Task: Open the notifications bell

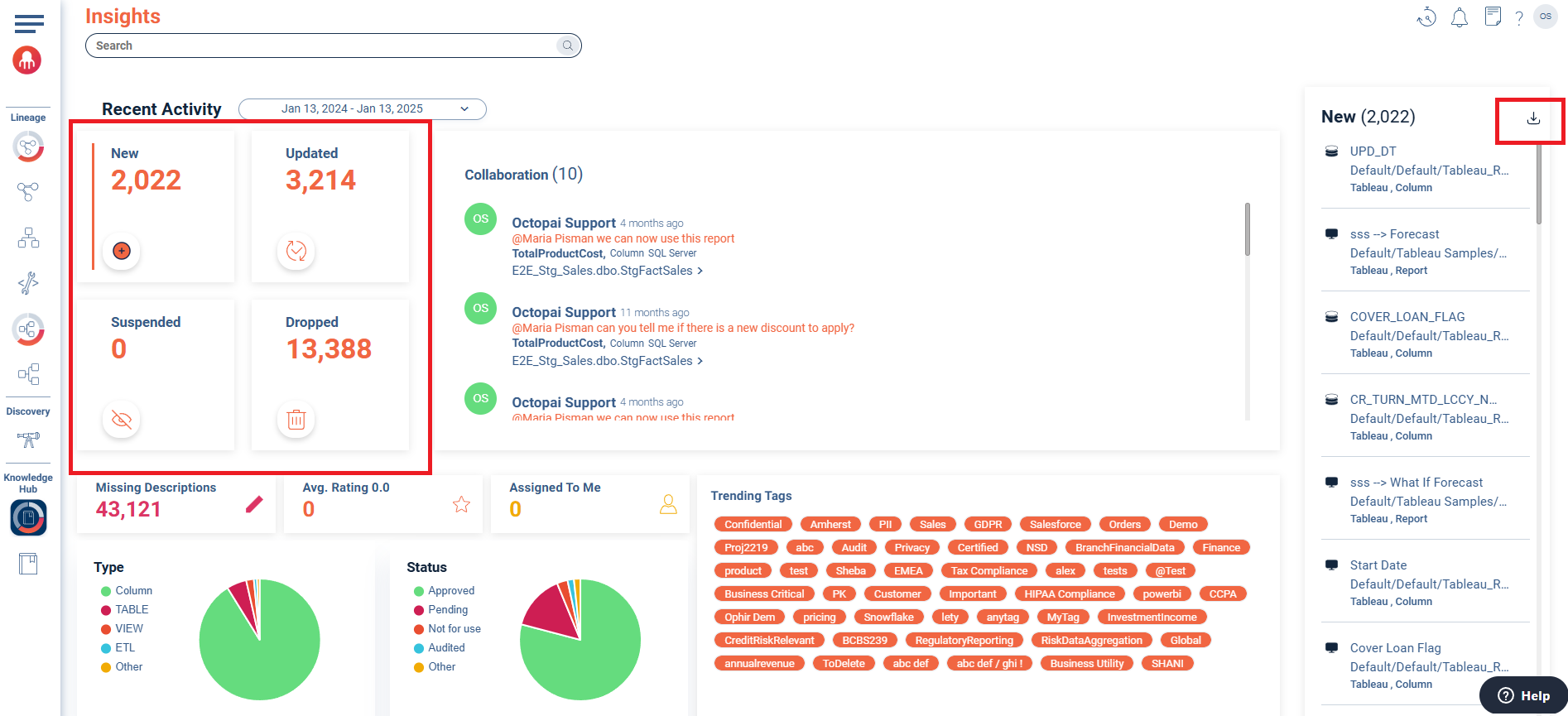Action: point(1459,17)
